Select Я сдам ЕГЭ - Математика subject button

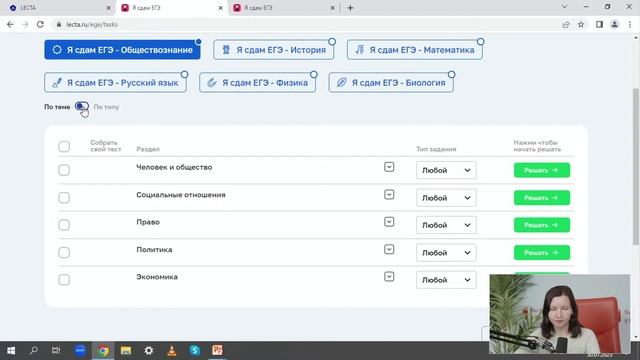pyautogui.click(x=415, y=50)
